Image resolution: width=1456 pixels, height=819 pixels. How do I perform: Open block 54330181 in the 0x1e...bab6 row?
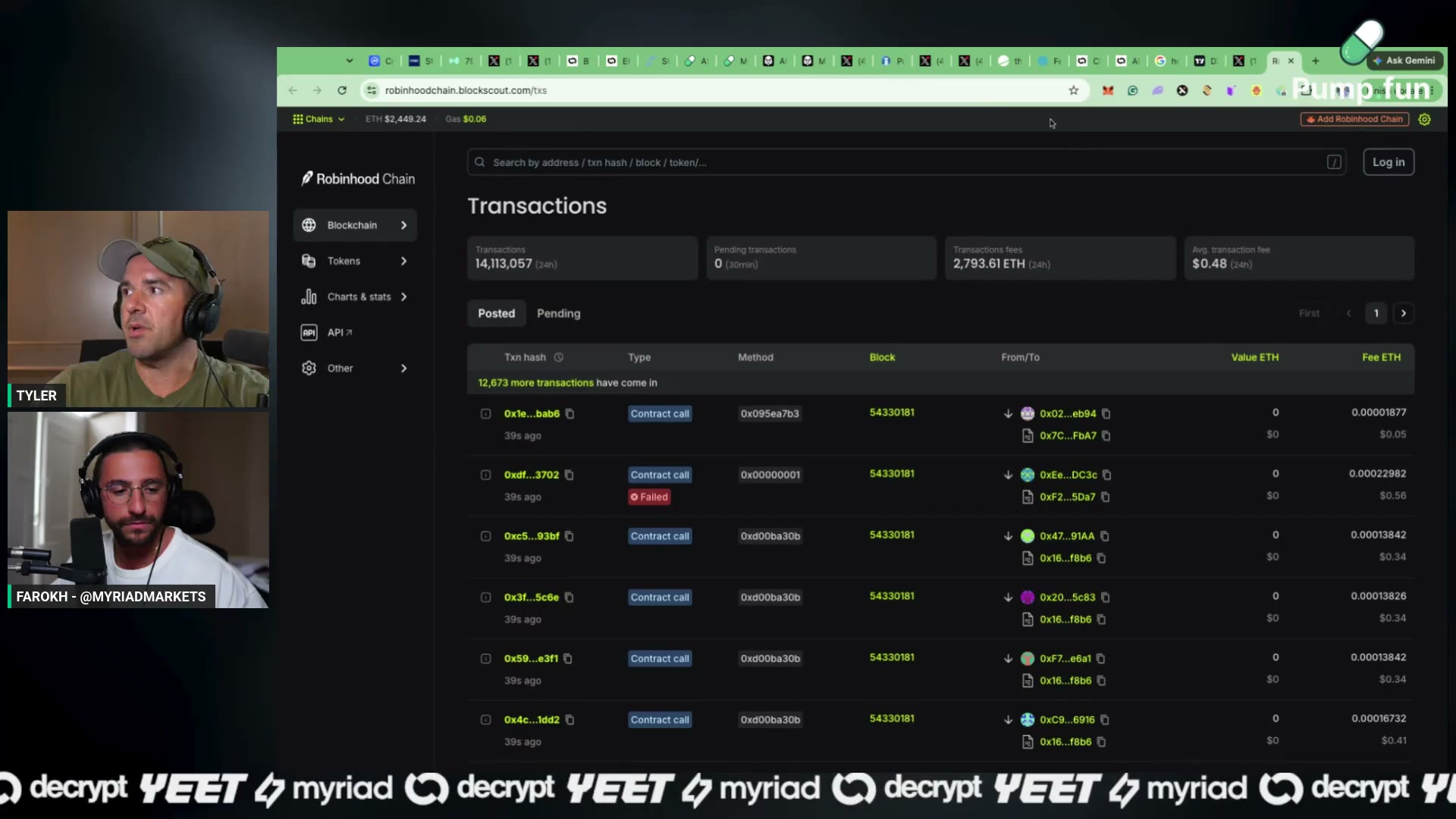coord(892,413)
